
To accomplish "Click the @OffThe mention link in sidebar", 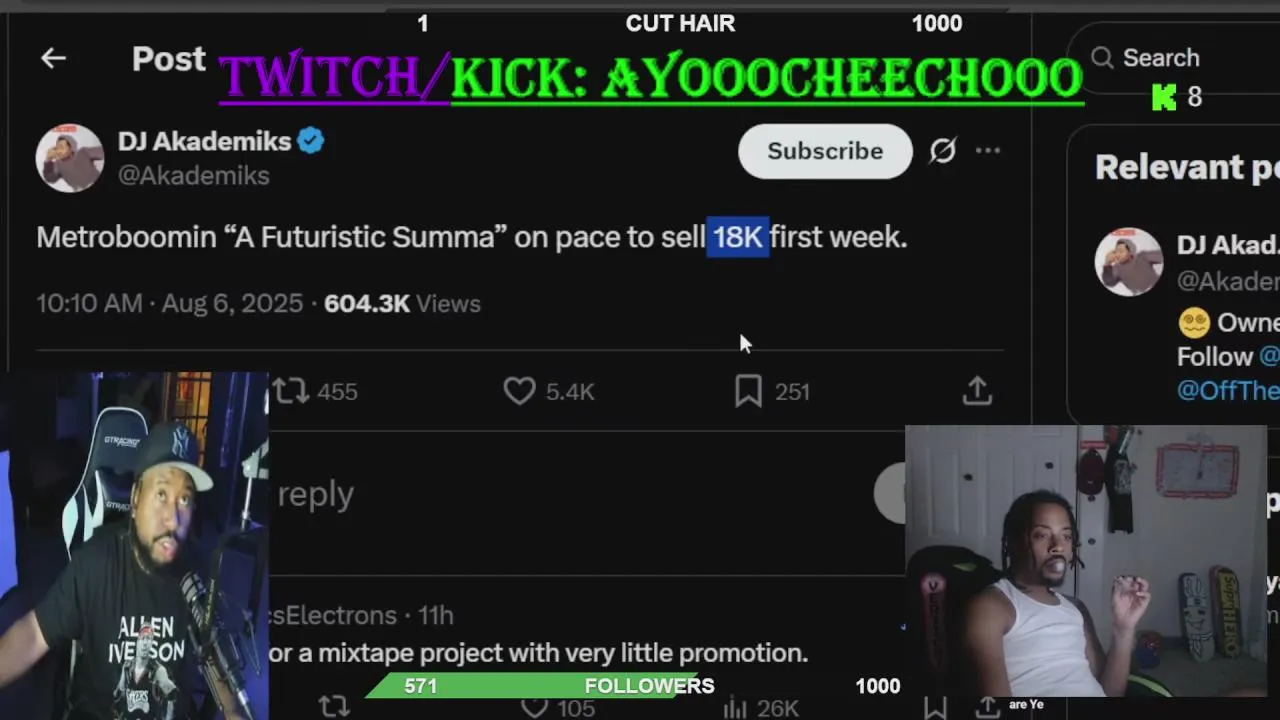I will tap(1228, 390).
